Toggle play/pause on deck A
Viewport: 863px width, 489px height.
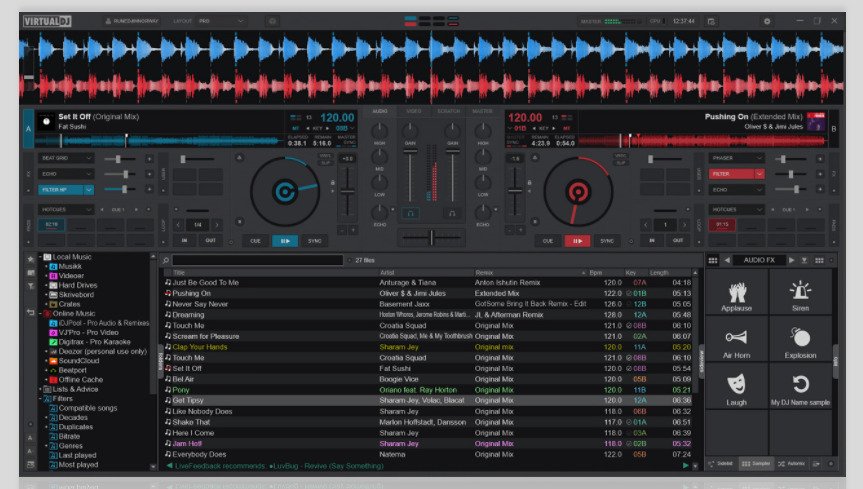pyautogui.click(x=285, y=241)
